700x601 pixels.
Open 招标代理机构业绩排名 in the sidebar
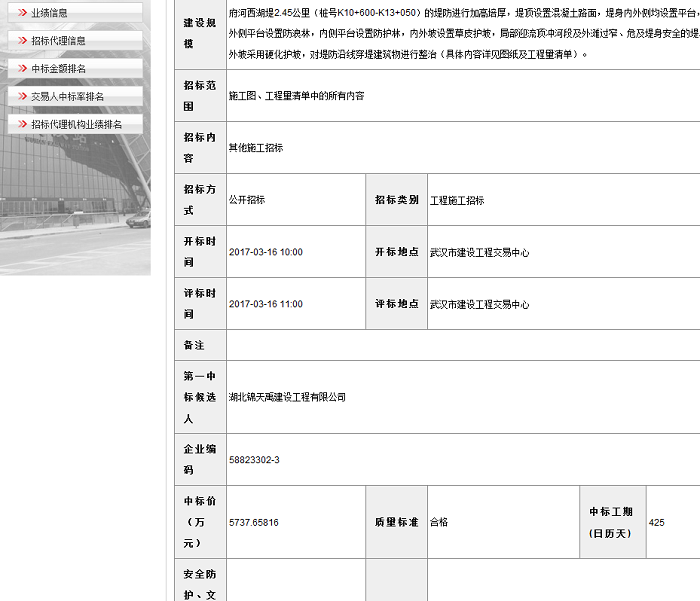(x=76, y=125)
